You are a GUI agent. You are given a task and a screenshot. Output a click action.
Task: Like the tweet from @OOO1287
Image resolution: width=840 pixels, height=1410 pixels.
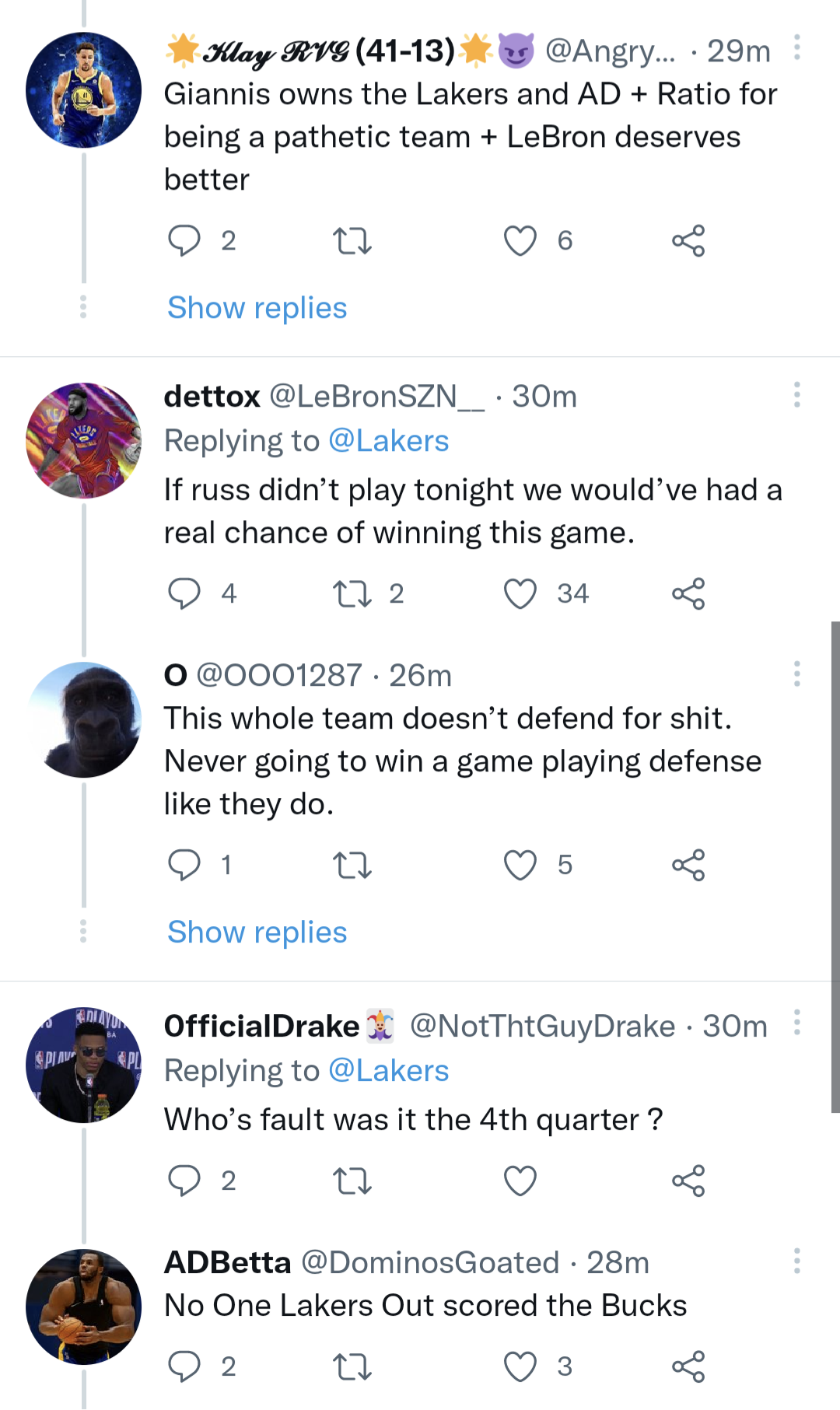pos(520,865)
